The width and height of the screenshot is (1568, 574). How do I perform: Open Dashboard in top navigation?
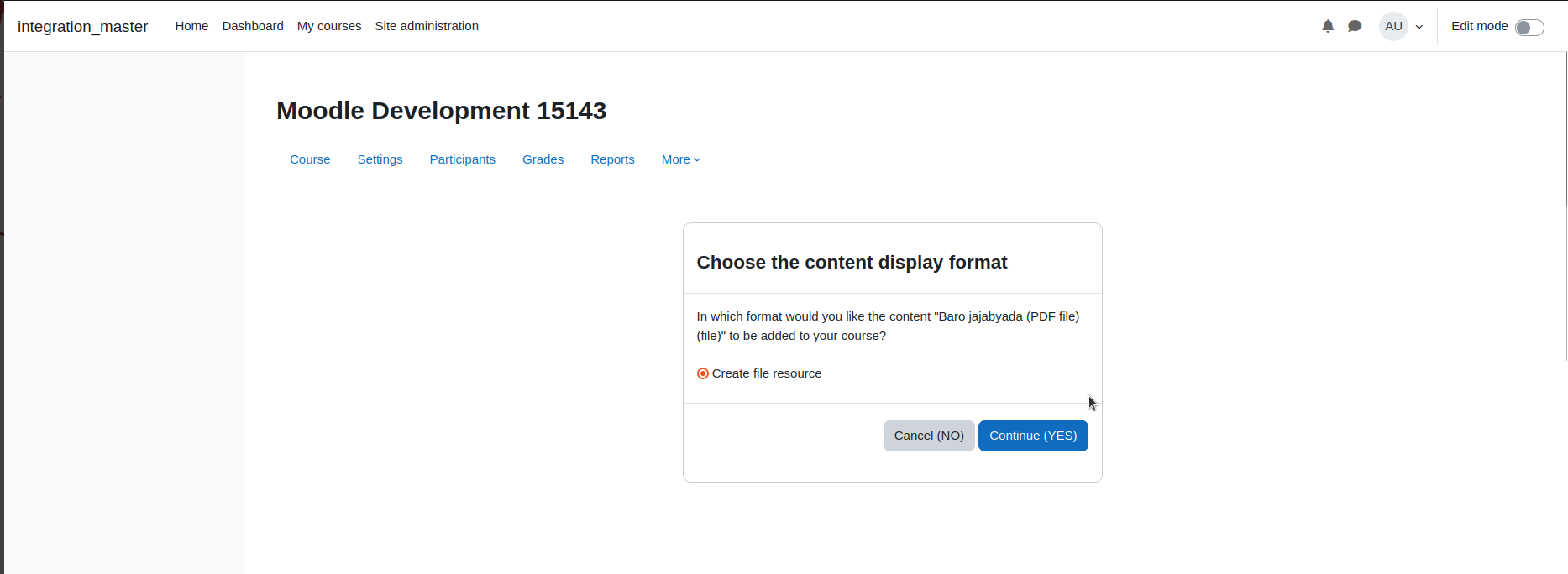(x=253, y=26)
